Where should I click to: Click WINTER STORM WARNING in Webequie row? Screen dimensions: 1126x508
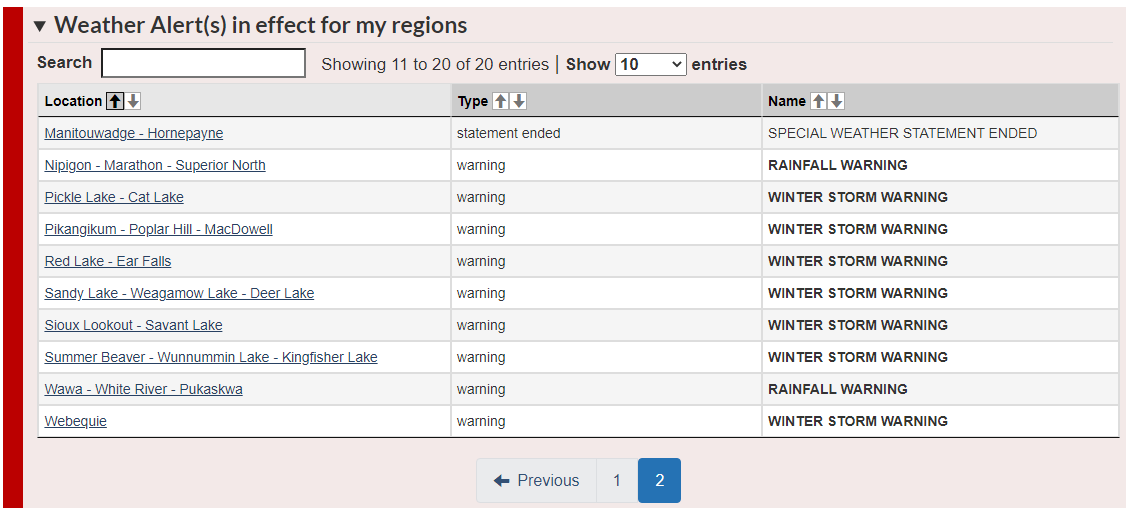point(858,421)
